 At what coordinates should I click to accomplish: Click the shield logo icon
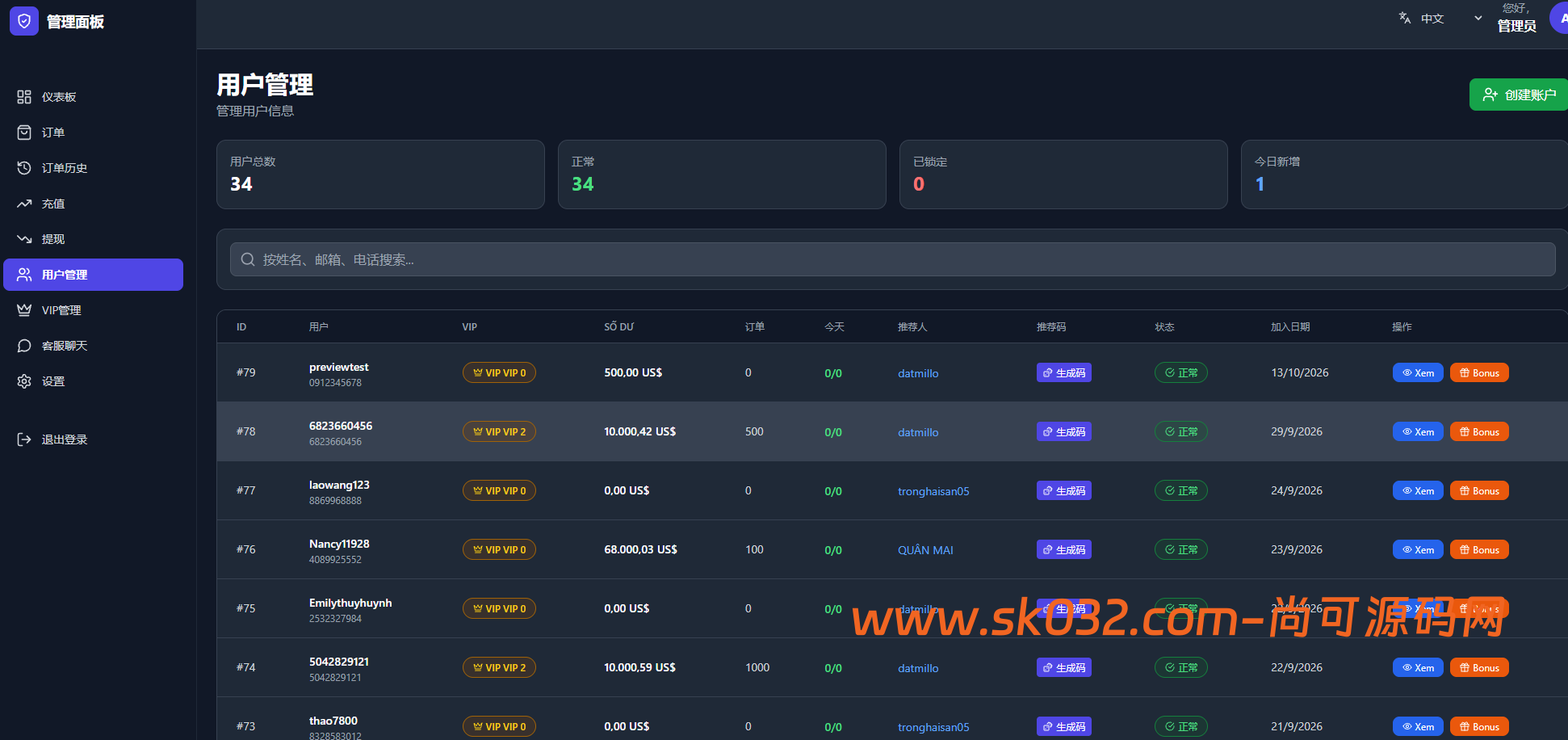[24, 21]
